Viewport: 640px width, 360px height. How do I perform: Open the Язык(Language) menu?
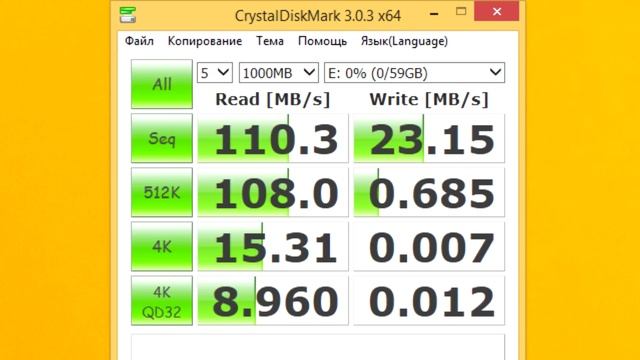click(404, 41)
